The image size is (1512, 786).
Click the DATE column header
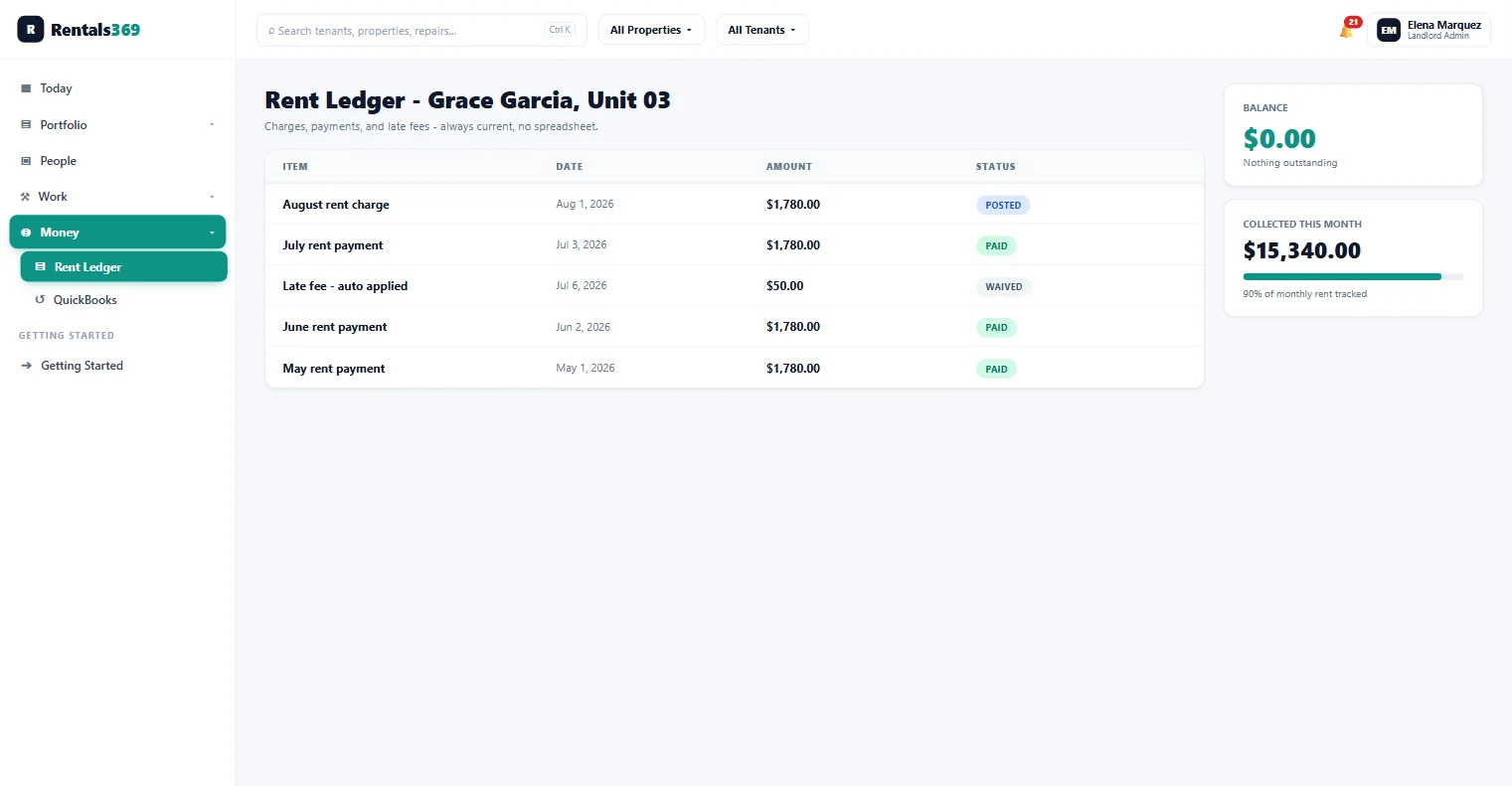(x=569, y=167)
